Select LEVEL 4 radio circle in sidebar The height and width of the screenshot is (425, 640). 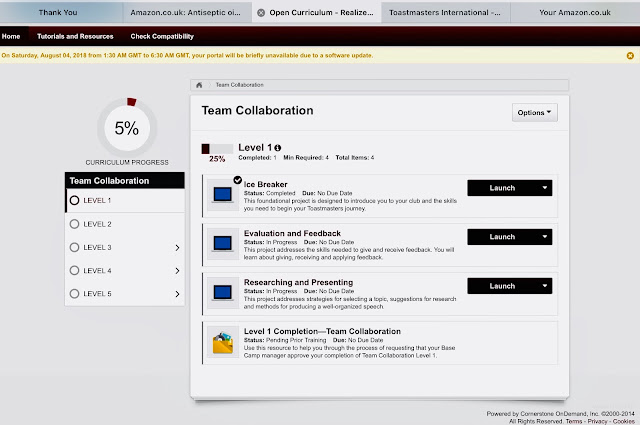[74, 270]
